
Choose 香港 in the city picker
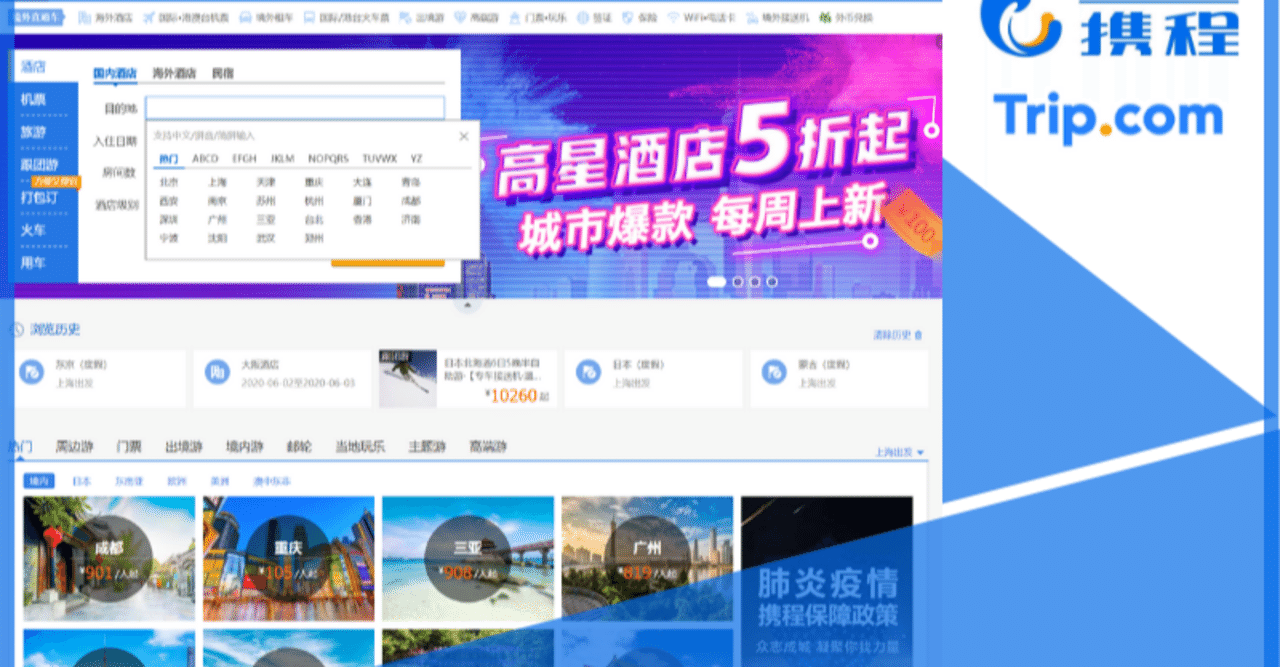pyautogui.click(x=362, y=219)
